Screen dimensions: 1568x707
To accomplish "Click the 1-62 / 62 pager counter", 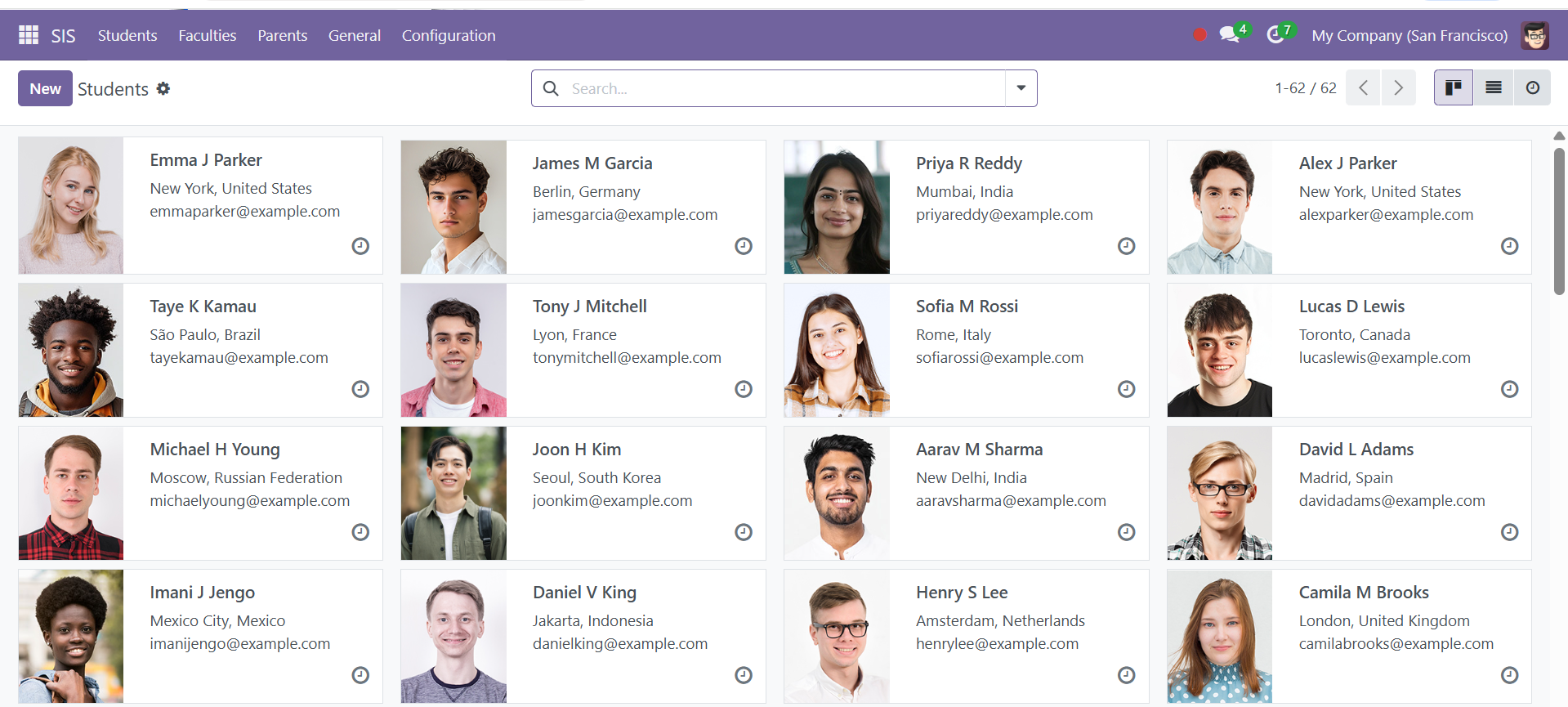I will (x=1306, y=87).
